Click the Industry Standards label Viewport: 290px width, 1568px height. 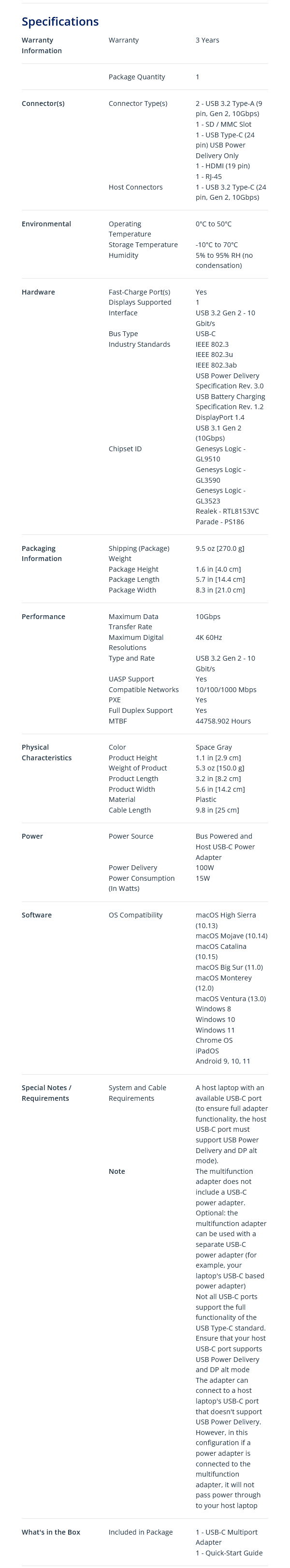coord(139,344)
